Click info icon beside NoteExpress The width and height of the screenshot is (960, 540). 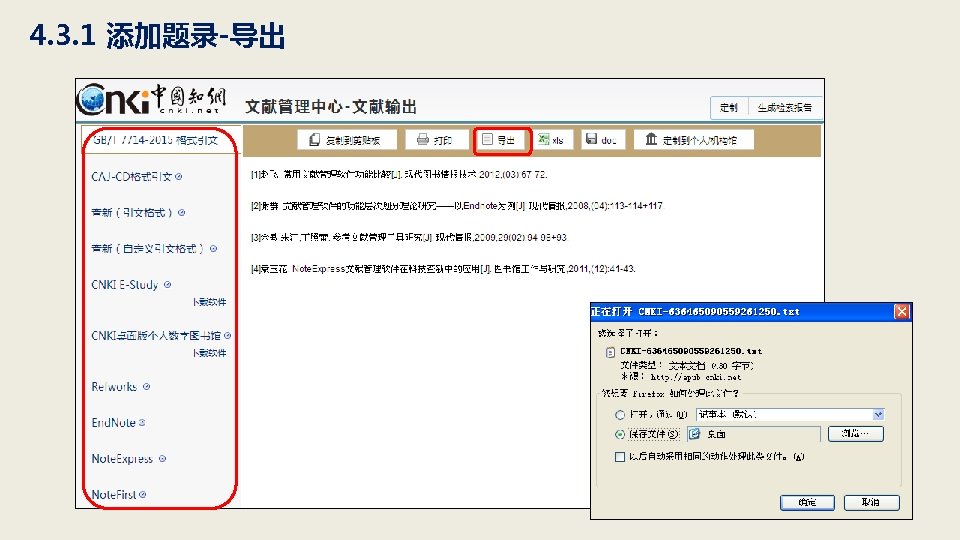[x=162, y=459]
